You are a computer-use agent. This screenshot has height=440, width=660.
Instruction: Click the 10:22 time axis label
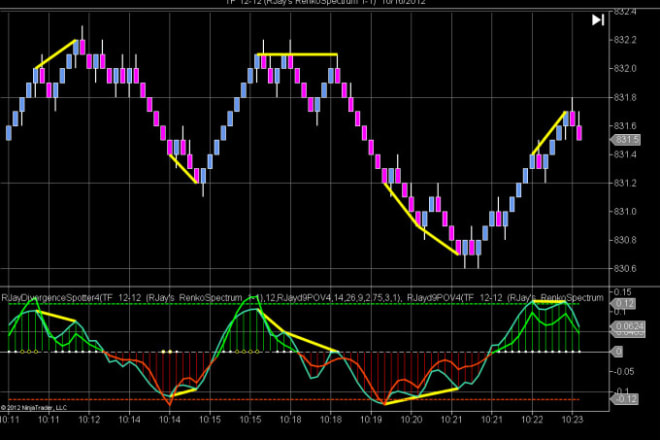point(532,420)
